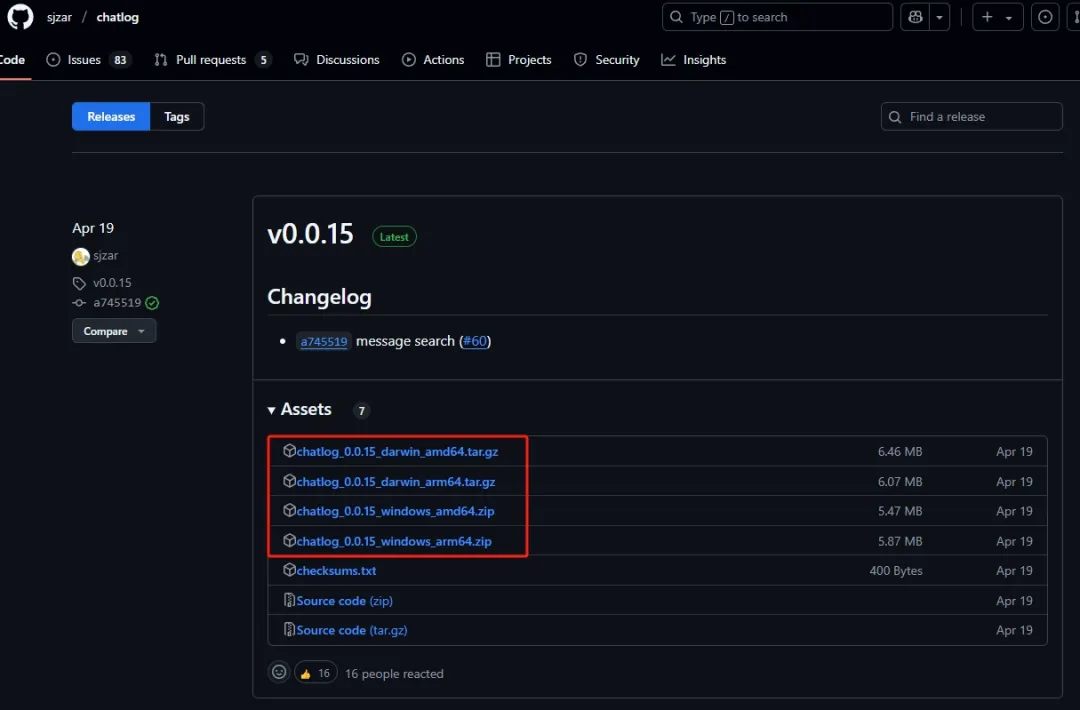Click the Pull requests count badge 5
Image resolution: width=1080 pixels, height=710 pixels.
263,60
